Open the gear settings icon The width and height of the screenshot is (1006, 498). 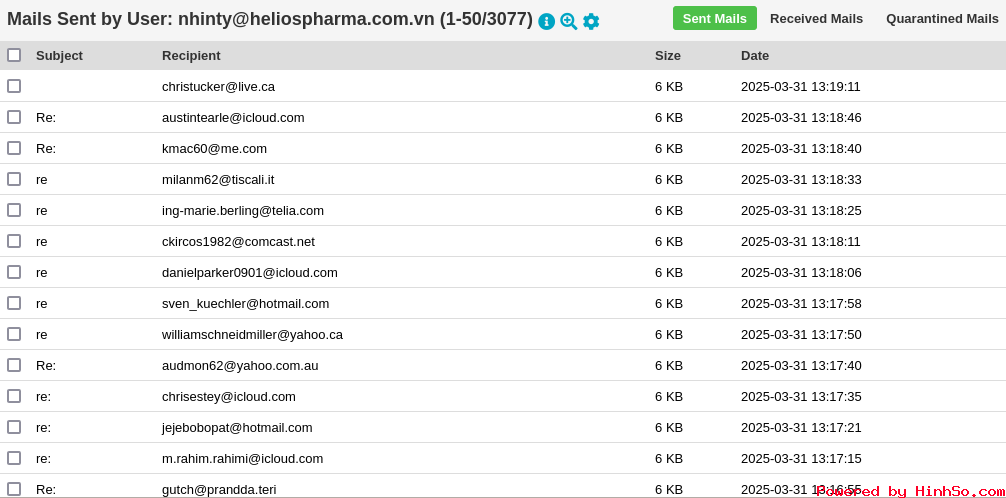click(x=591, y=22)
